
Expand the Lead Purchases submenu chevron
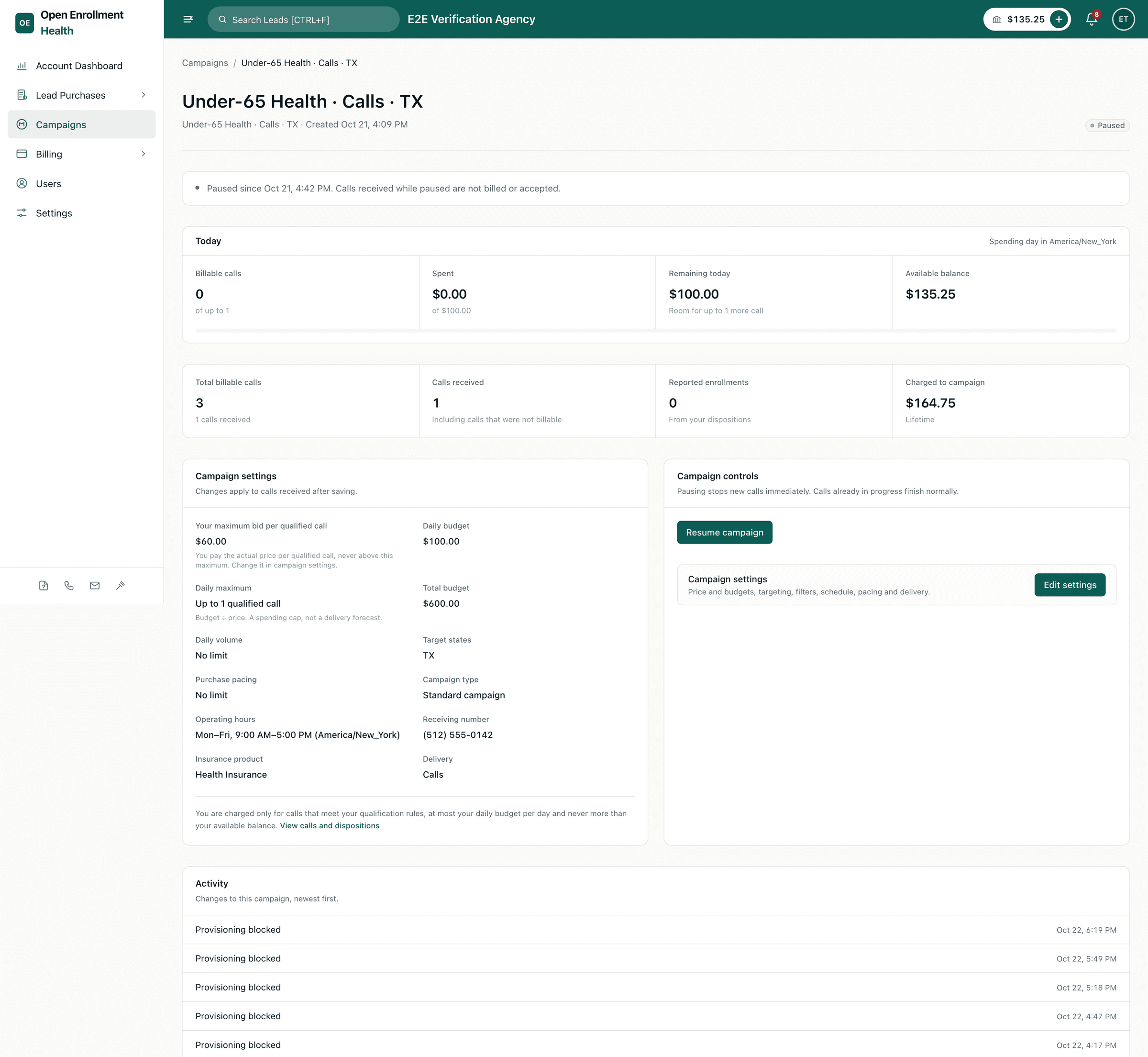[143, 95]
